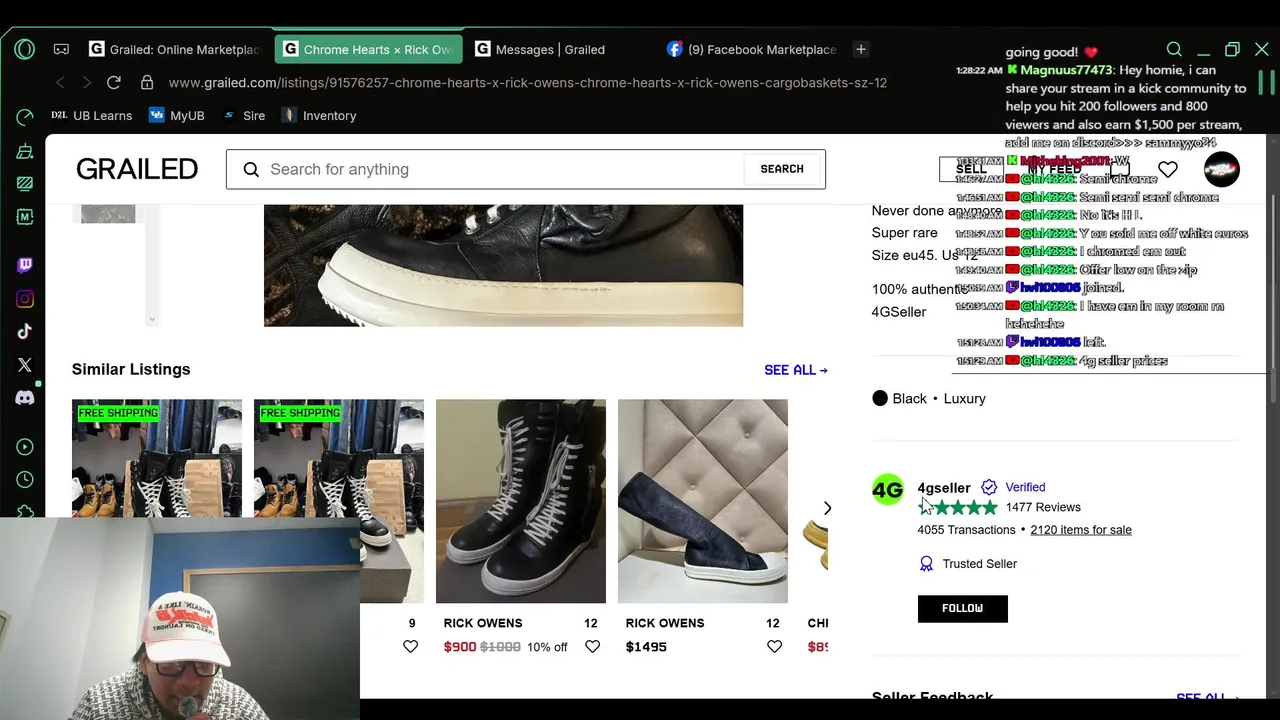The width and height of the screenshot is (1280, 720).
Task: Open the browser tab search magnifier
Action: point(1174,49)
